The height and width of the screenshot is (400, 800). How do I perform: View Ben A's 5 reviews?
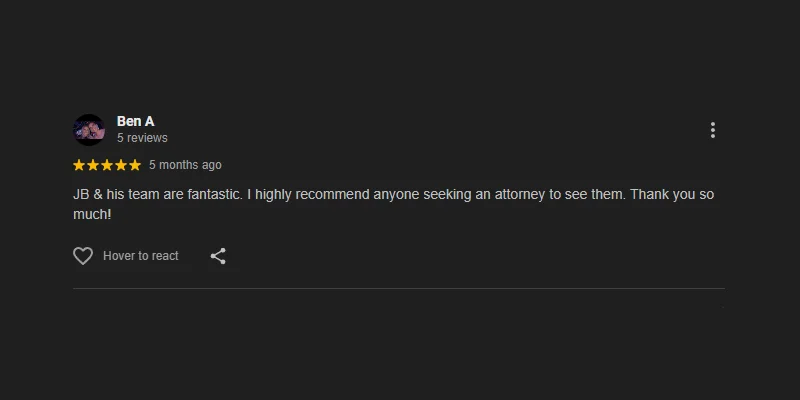[142, 138]
